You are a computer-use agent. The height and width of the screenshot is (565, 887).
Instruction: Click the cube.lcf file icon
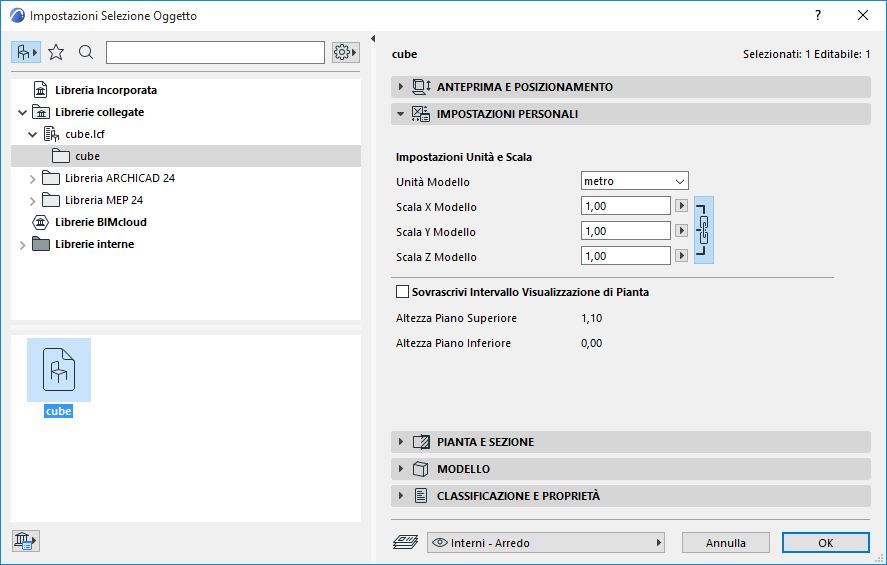pos(51,134)
